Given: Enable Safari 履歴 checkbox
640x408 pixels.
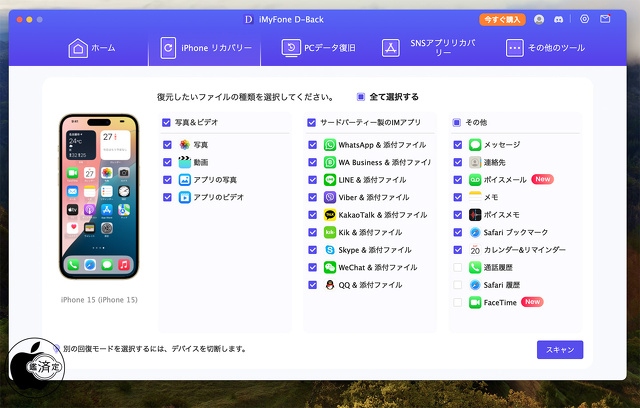Looking at the screenshot, I should (458, 285).
